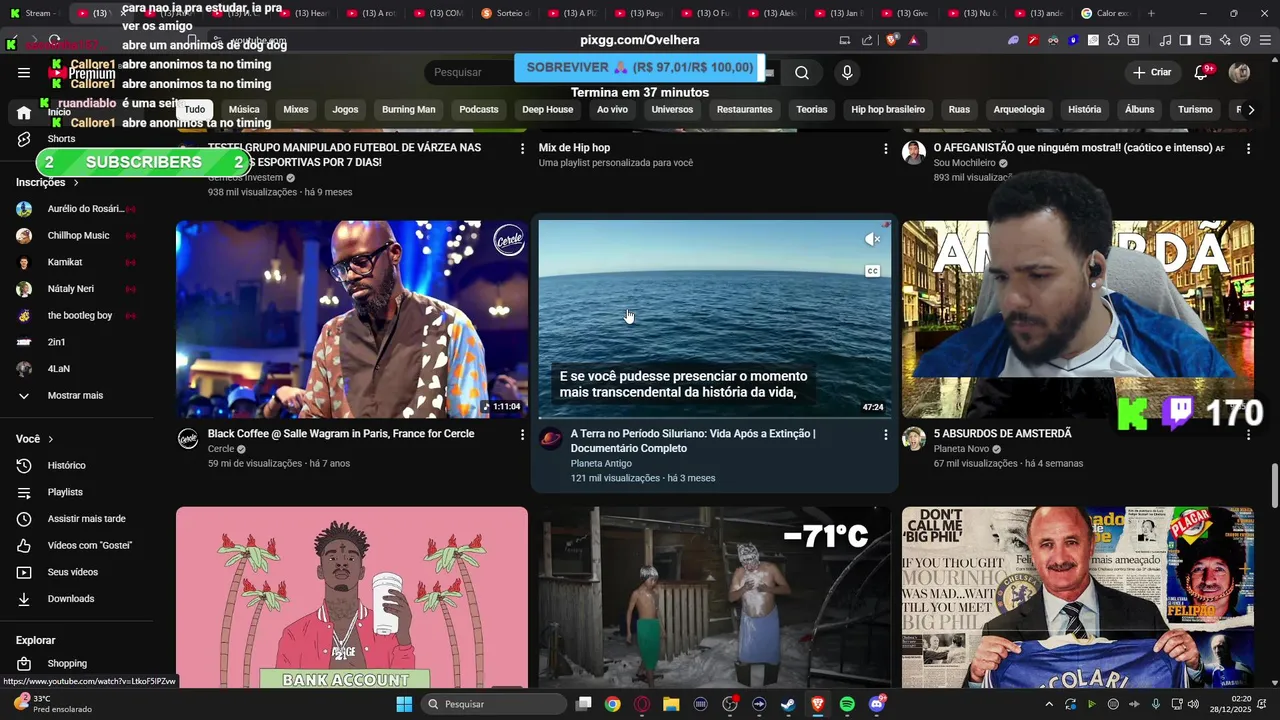Switch to the Calor exc browser tab
Screen dimensions: 1280x720
1106,13
